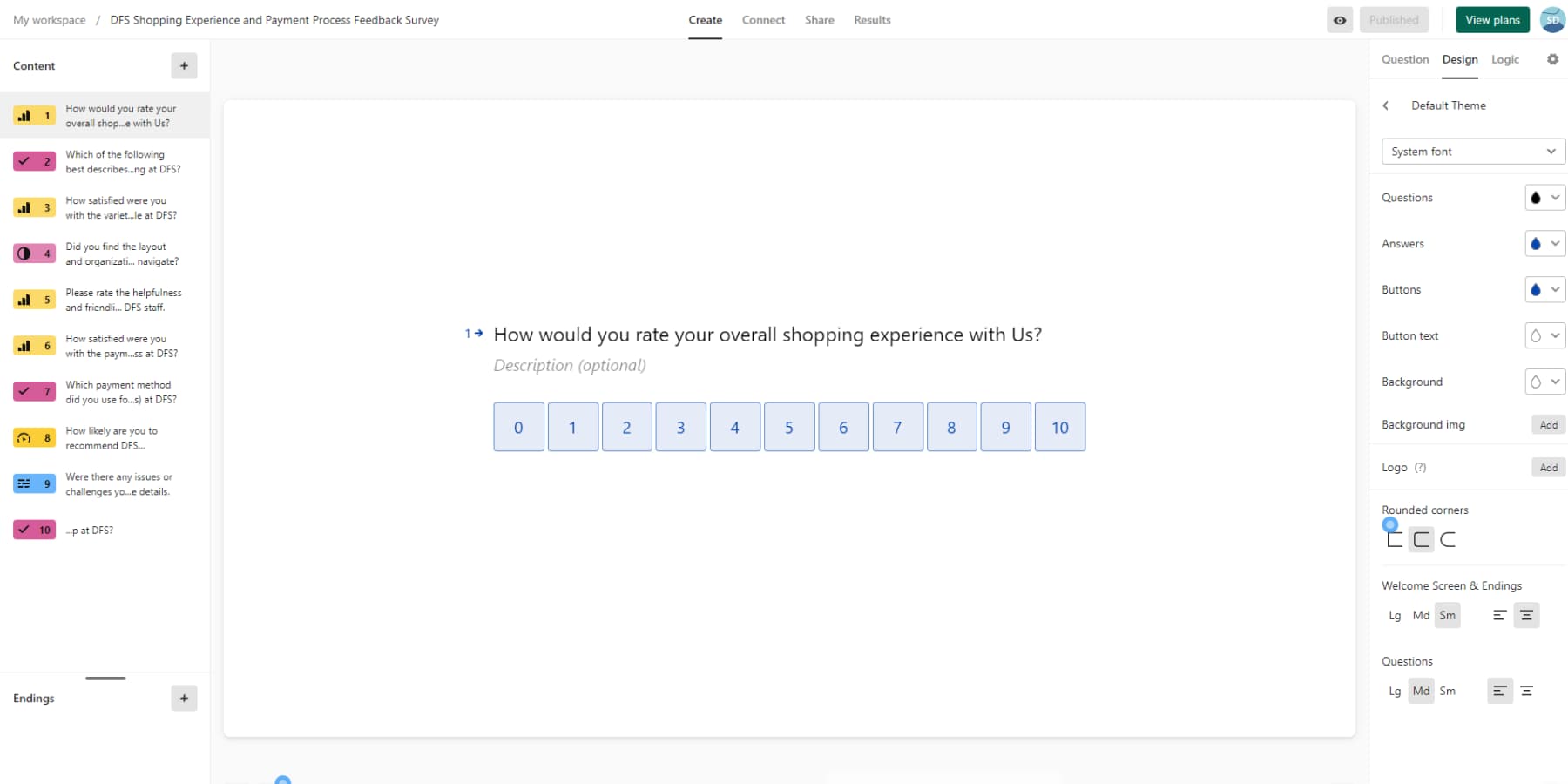
Task: Preview the survey using the eye icon
Action: click(x=1340, y=19)
